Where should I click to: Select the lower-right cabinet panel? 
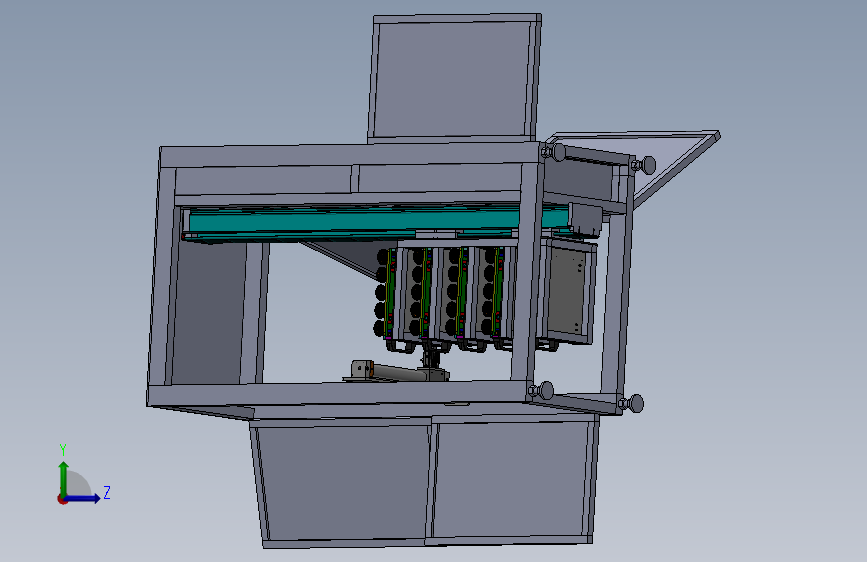pos(511,478)
